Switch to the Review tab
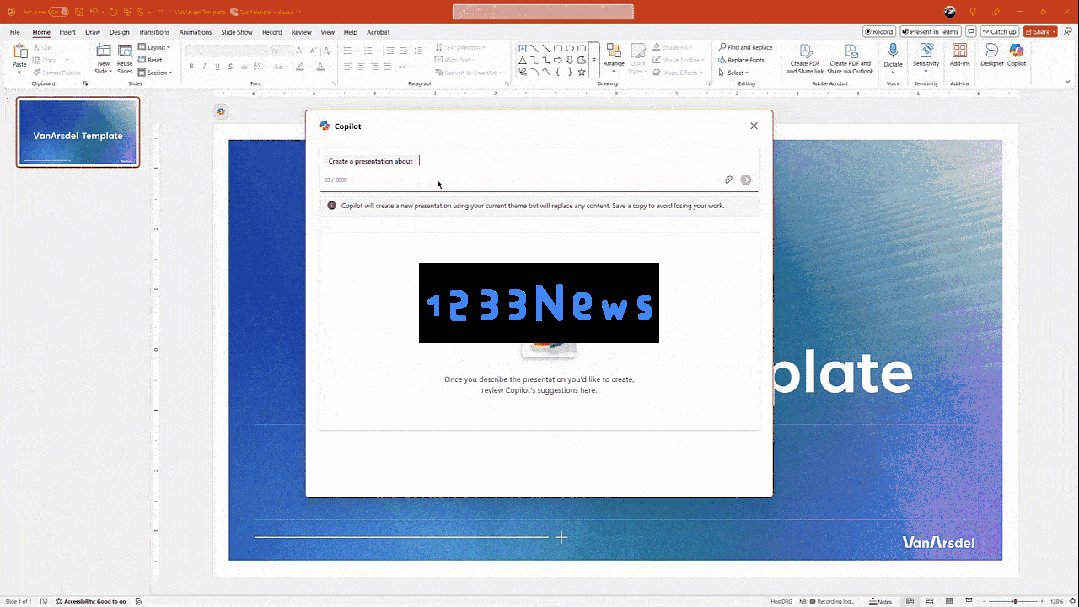 pos(301,32)
